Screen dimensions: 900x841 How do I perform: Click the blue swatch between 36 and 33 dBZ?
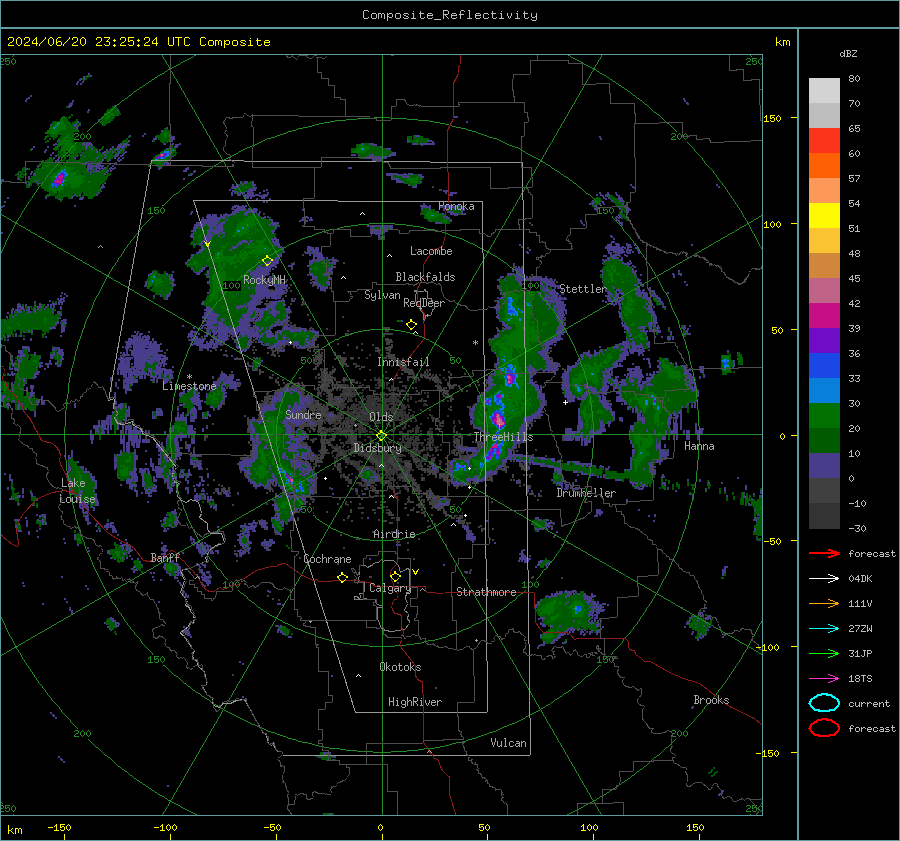pos(824,365)
